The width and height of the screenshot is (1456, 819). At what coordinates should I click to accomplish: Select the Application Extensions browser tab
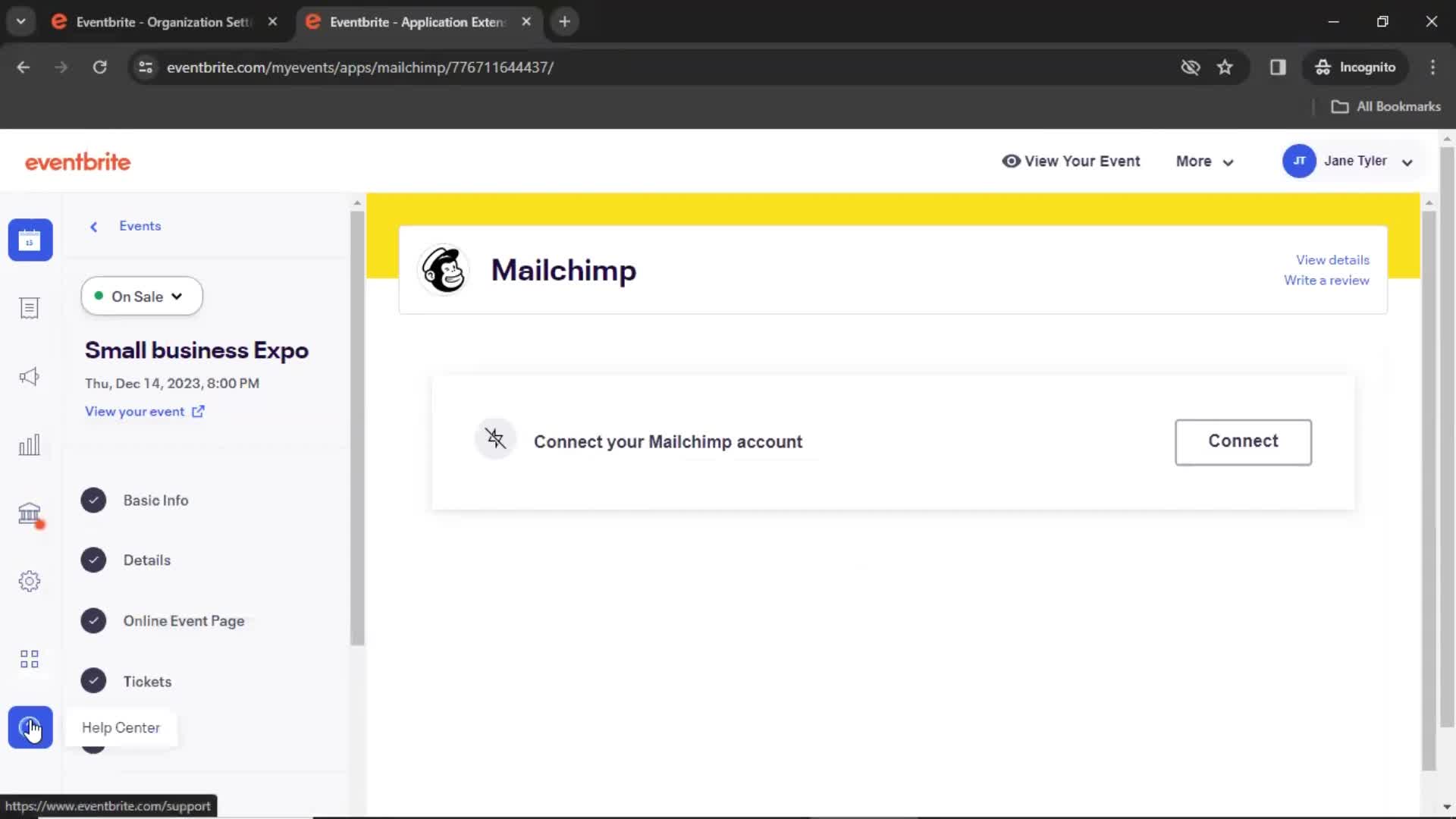pos(416,22)
